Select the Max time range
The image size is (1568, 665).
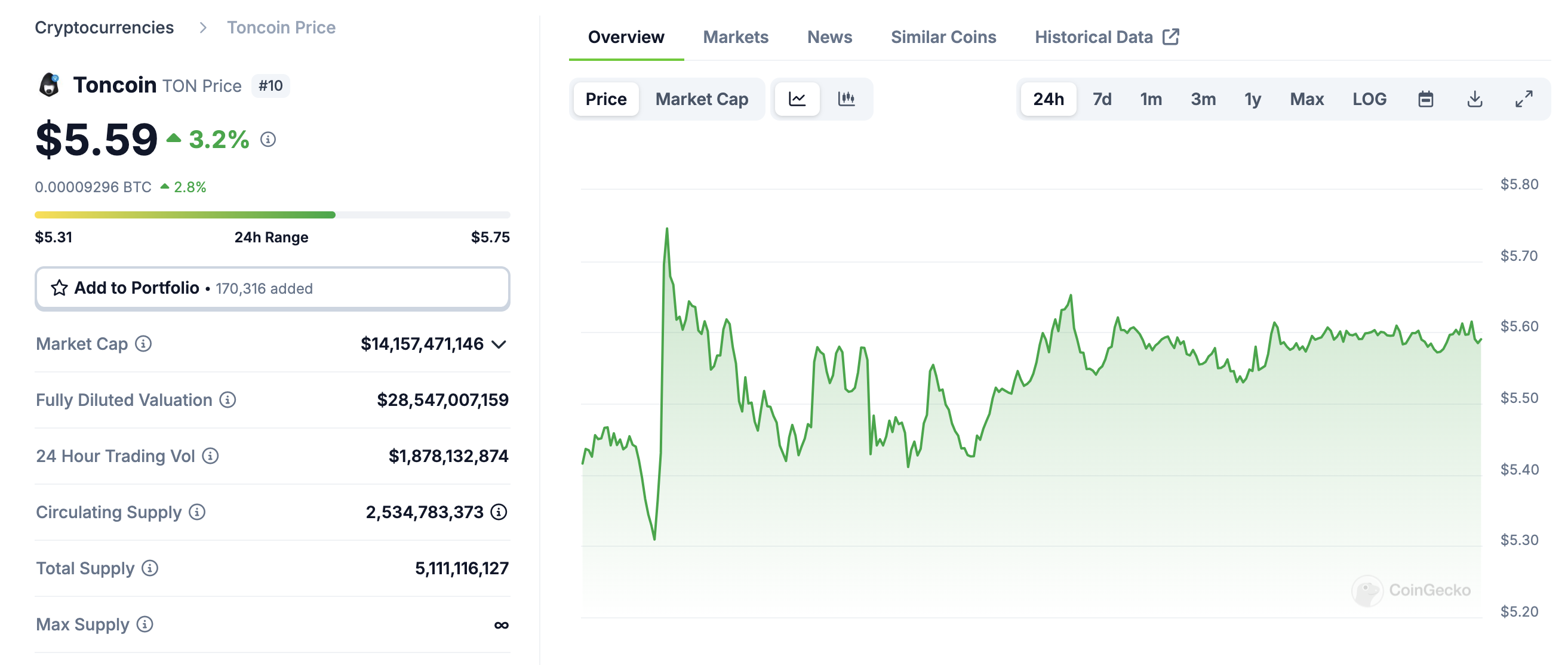click(1306, 99)
